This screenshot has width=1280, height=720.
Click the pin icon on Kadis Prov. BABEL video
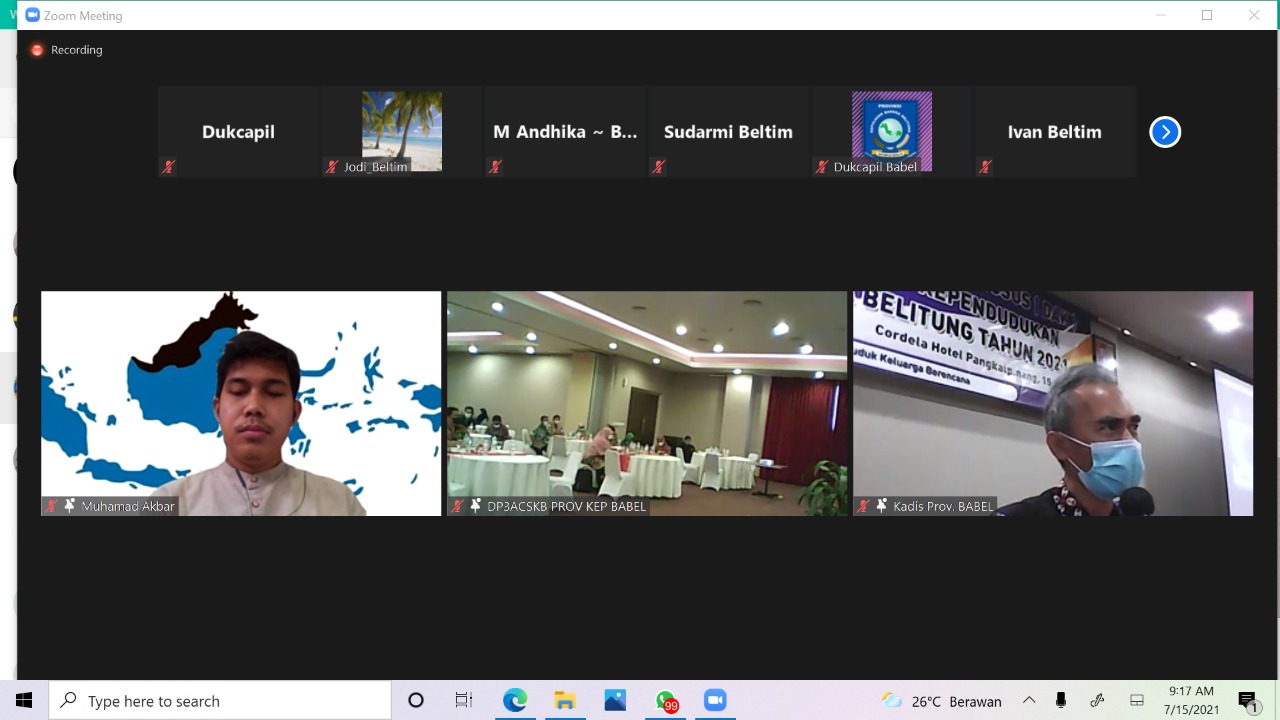pyautogui.click(x=881, y=506)
